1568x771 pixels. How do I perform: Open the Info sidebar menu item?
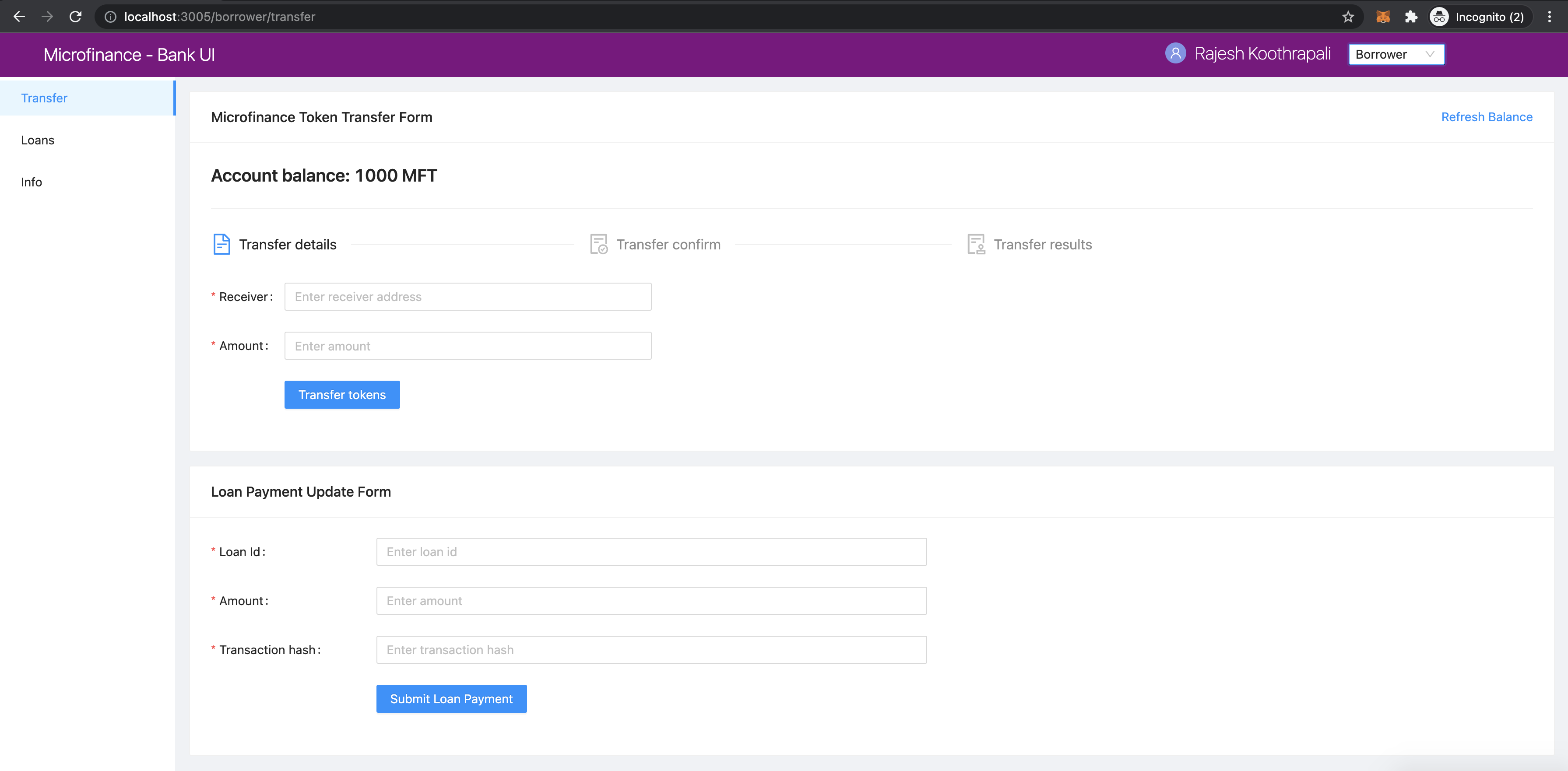click(x=88, y=182)
